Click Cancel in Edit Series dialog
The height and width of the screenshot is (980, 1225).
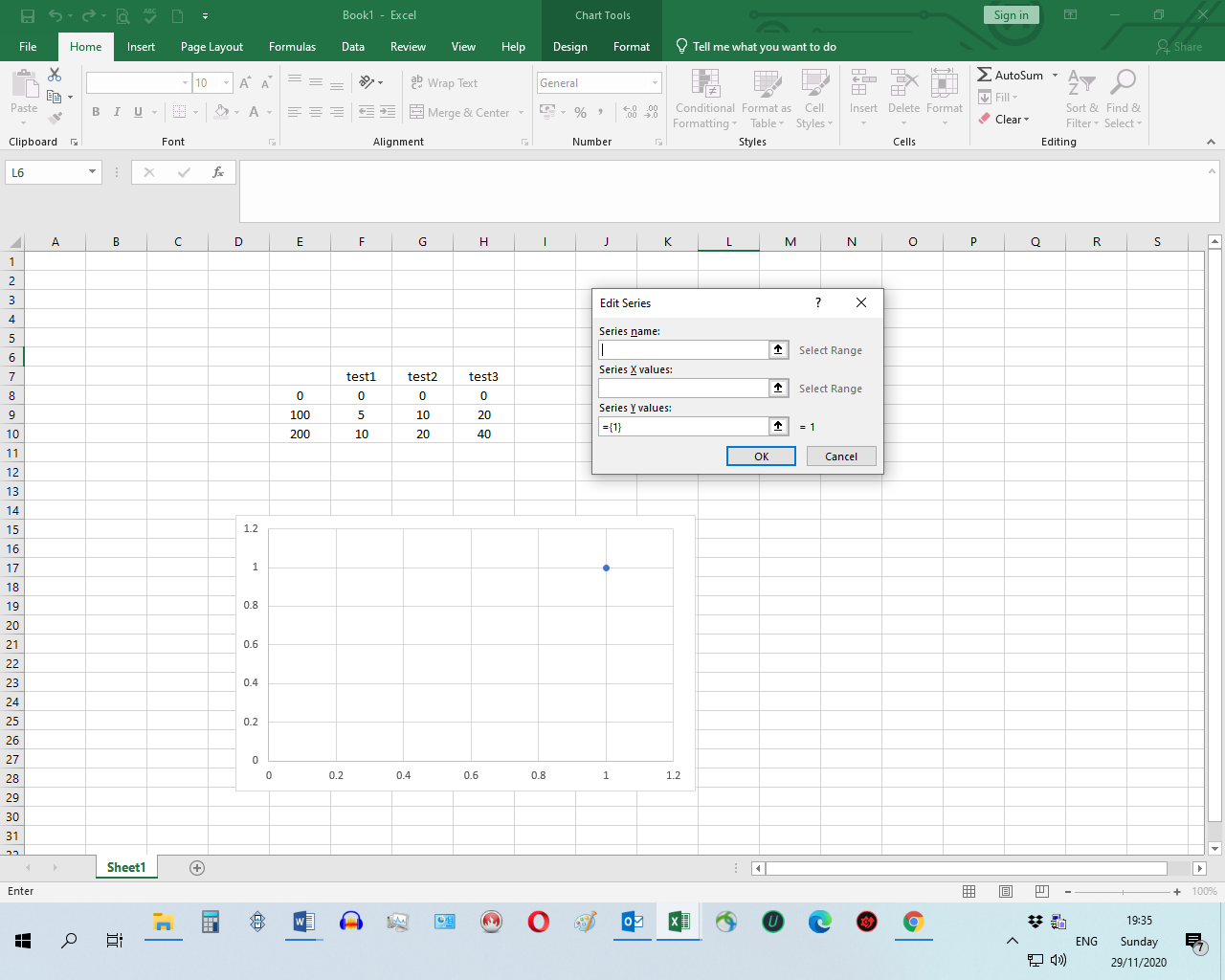tap(841, 457)
